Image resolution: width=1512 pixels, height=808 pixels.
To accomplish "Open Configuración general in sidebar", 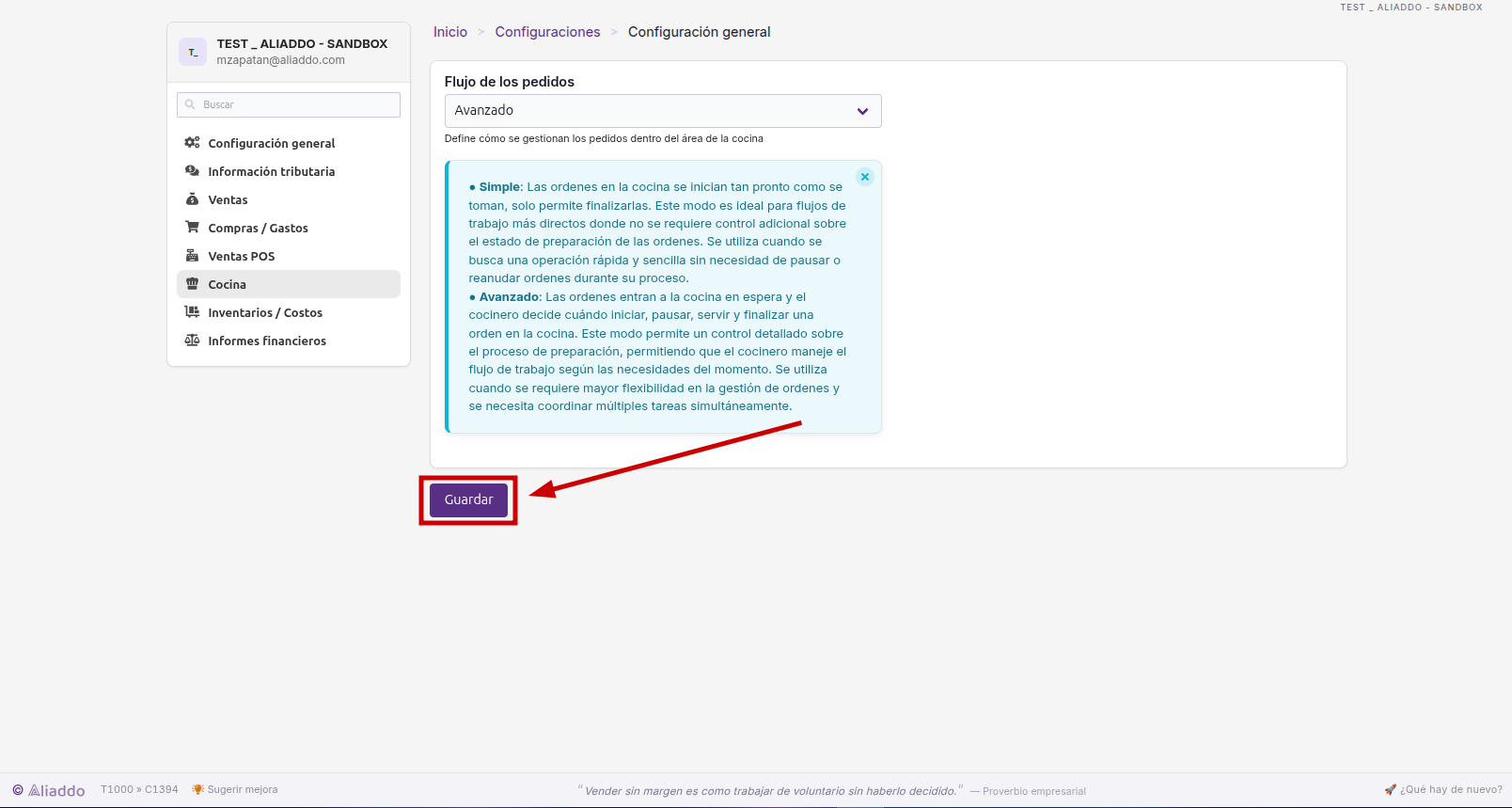I will click(289, 143).
